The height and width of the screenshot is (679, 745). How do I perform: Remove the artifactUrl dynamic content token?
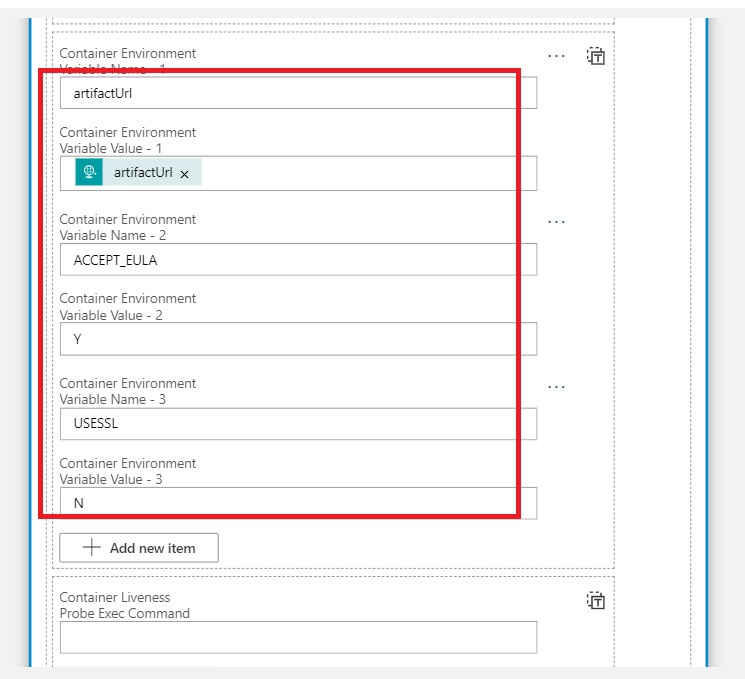185,174
